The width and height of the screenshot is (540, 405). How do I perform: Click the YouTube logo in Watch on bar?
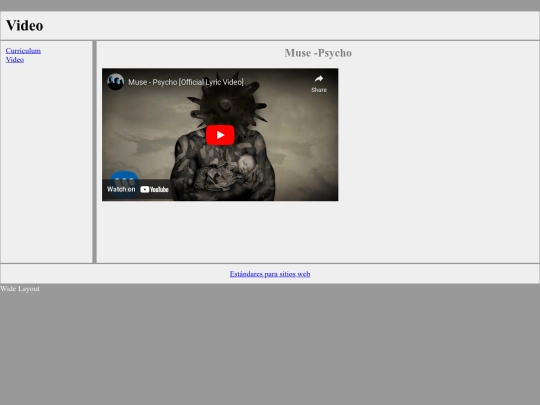point(154,189)
